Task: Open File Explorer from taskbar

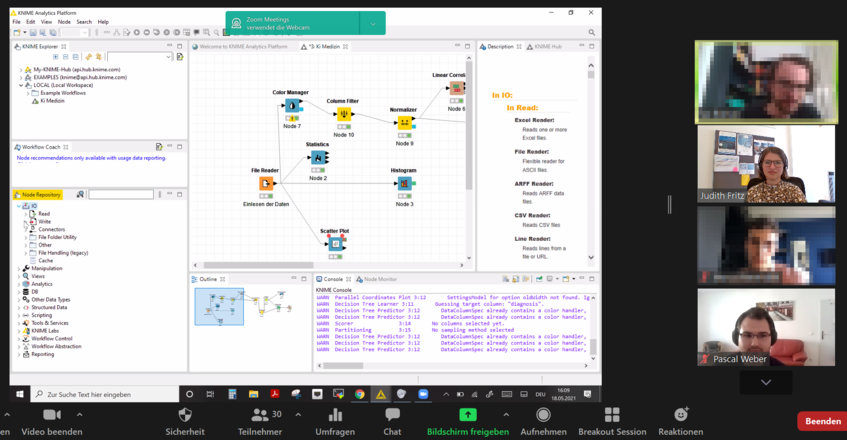Action: pyautogui.click(x=253, y=395)
